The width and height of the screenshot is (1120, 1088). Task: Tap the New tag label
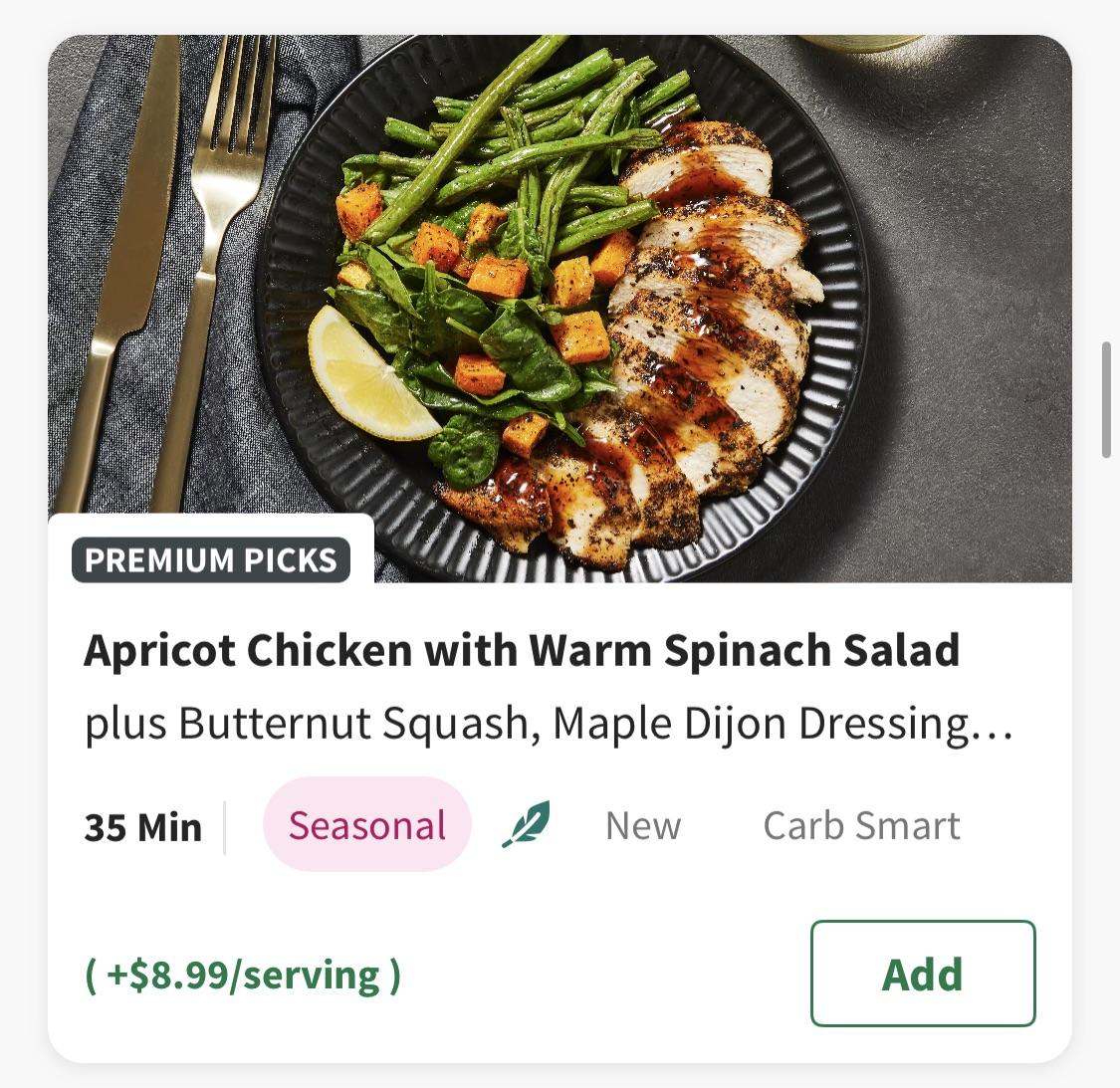pyautogui.click(x=643, y=825)
